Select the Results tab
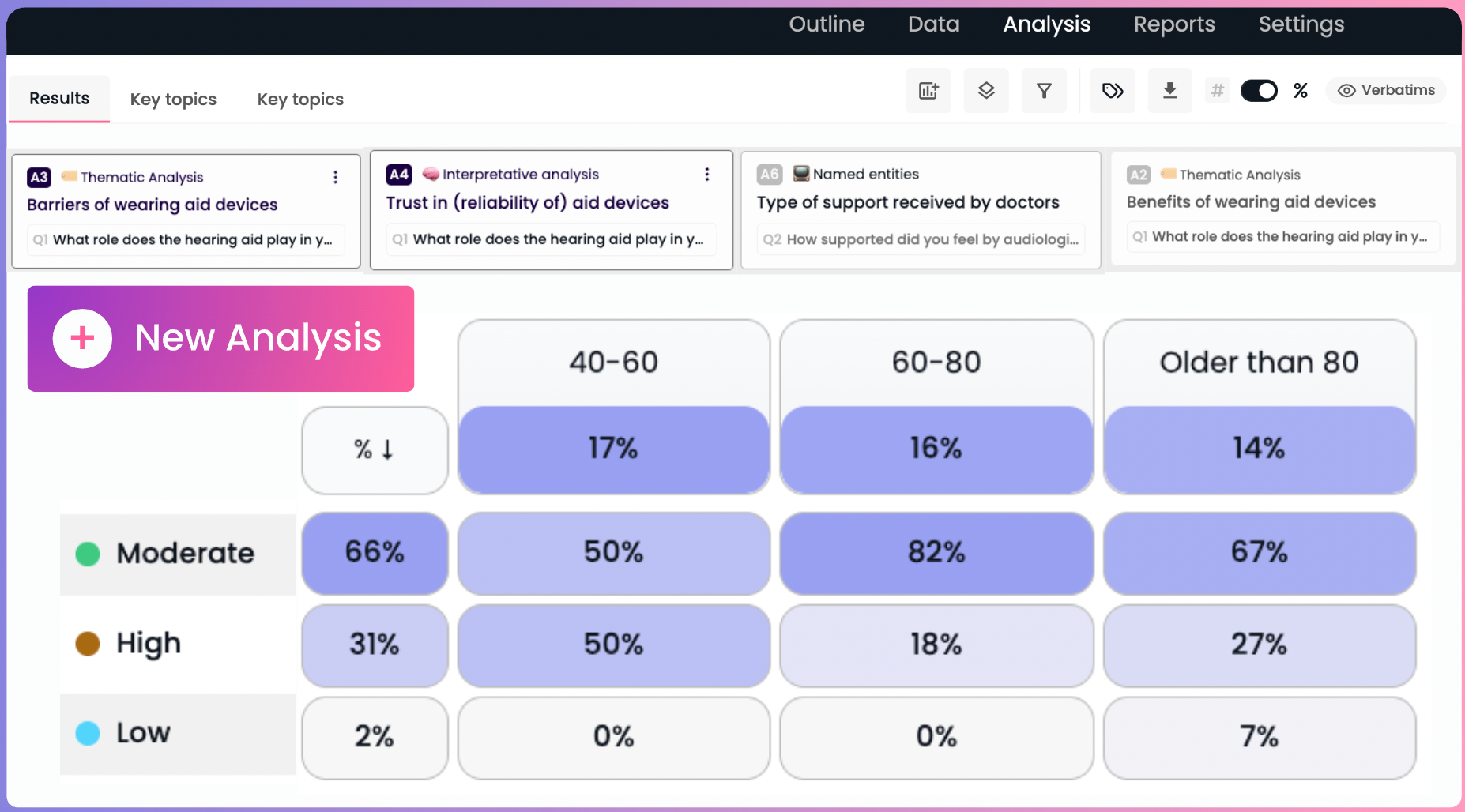 [x=59, y=99]
